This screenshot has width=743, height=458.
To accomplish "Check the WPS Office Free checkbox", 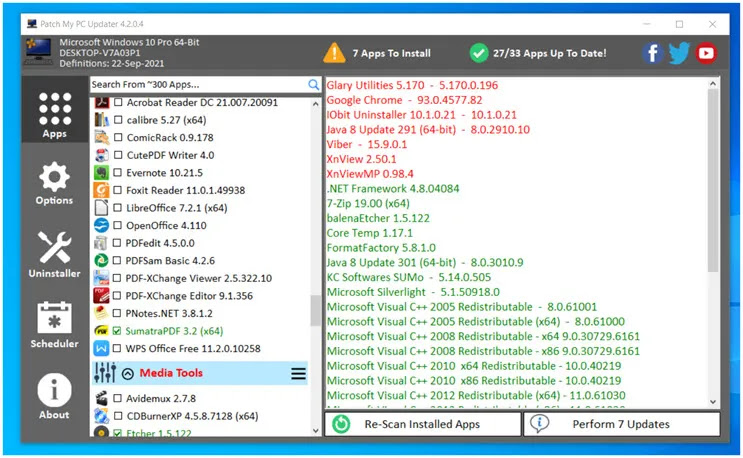I will pyautogui.click(x=117, y=349).
